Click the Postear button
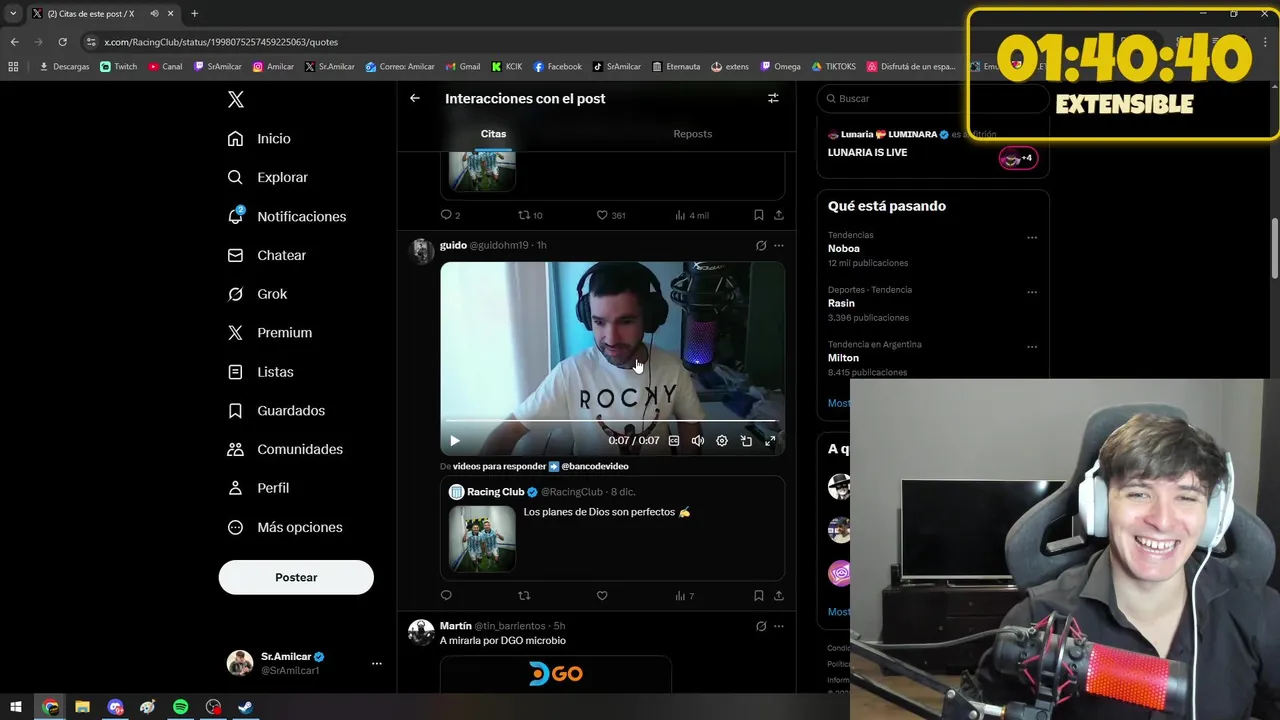The height and width of the screenshot is (720, 1280). click(x=296, y=577)
